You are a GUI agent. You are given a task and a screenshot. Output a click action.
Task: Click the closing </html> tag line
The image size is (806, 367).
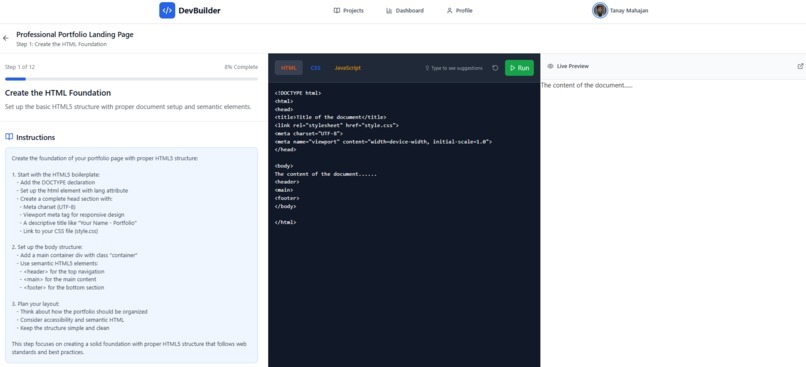point(285,223)
